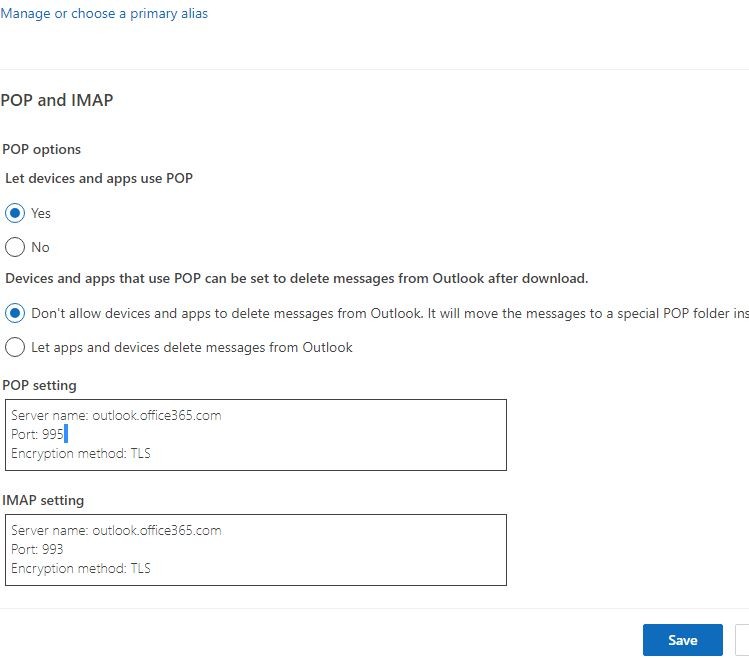Click the POP setting label
The width and height of the screenshot is (749, 658).
(x=39, y=385)
